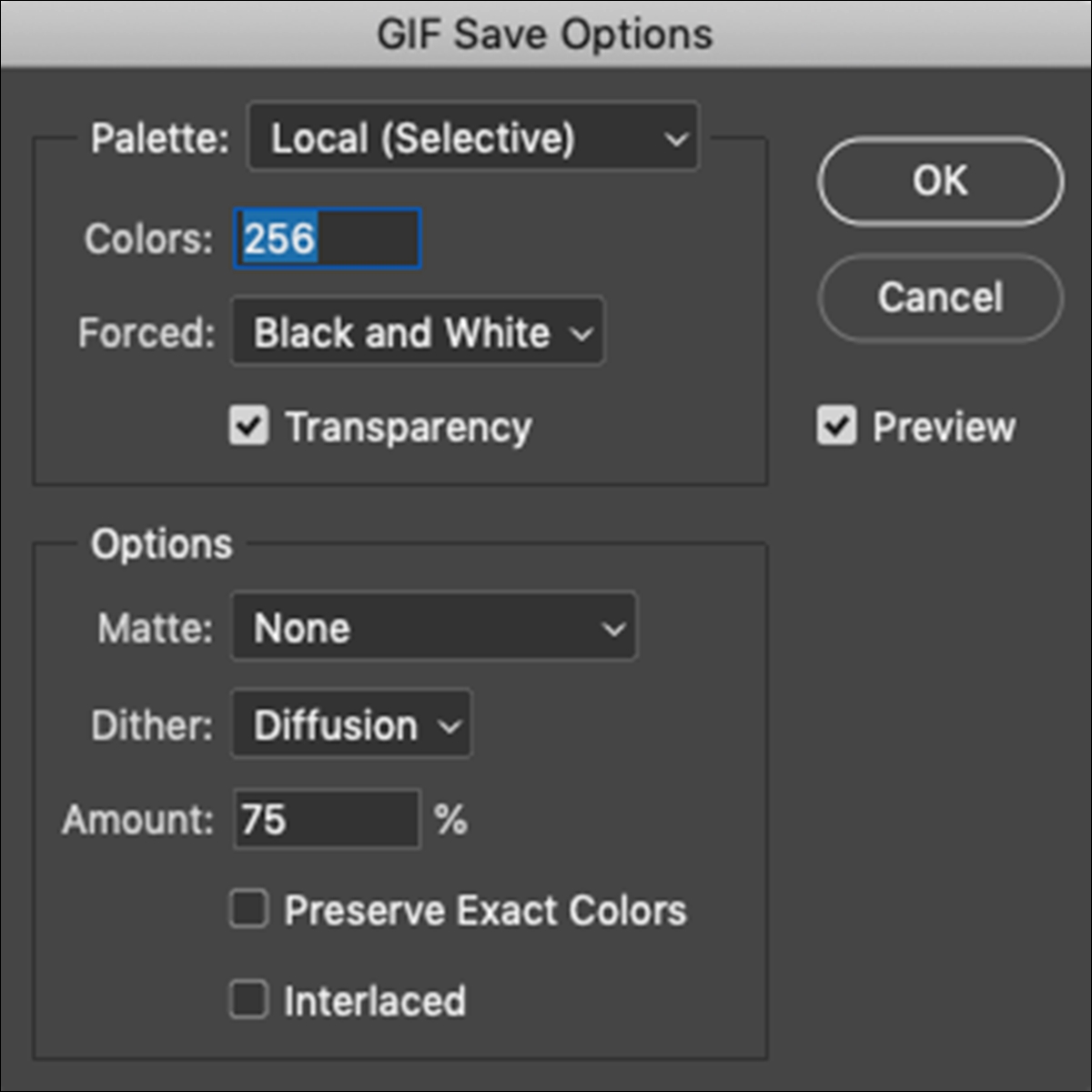Click the Colors field showing 256

pos(328,239)
